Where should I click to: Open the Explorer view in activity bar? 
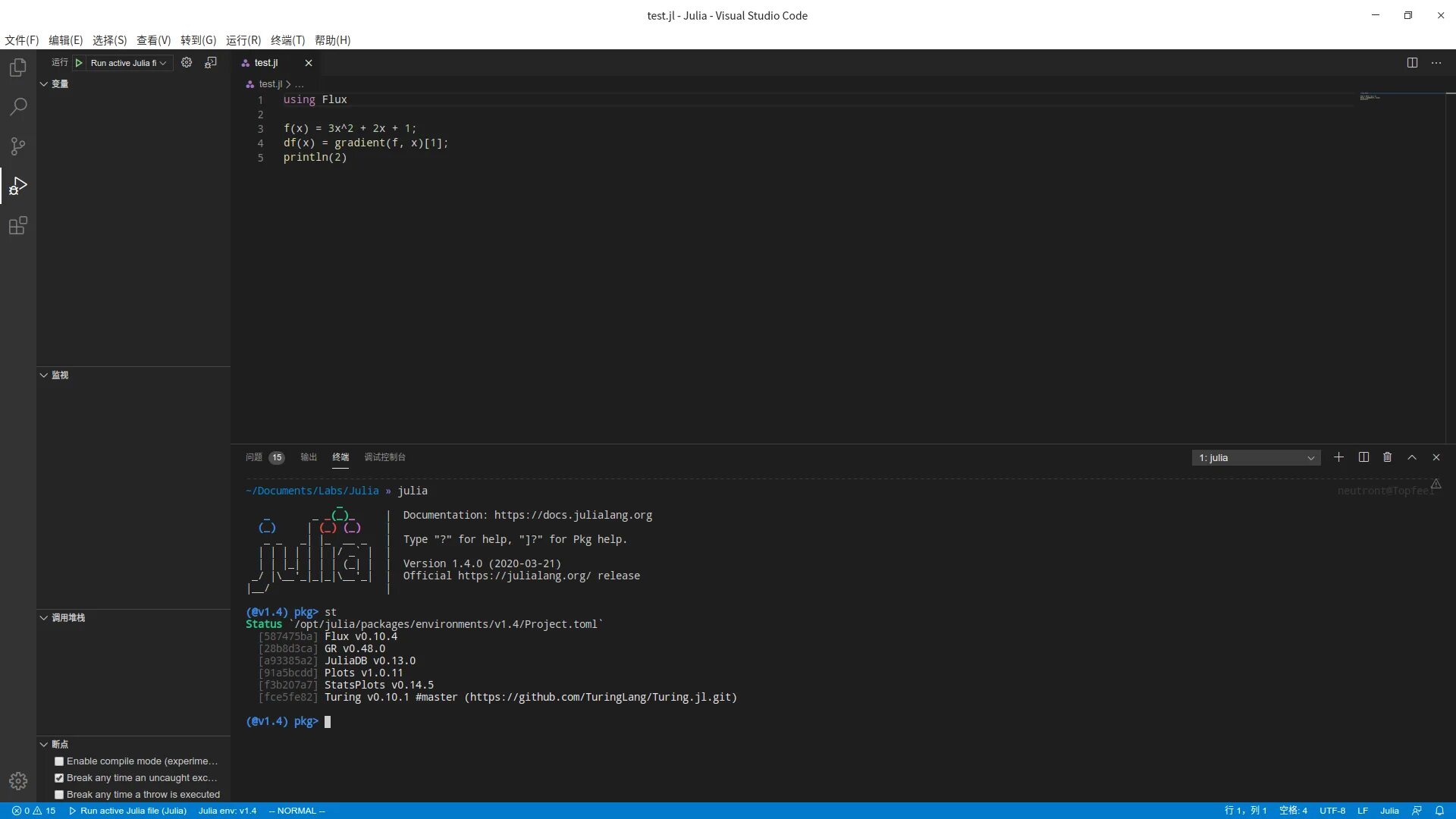[x=18, y=67]
